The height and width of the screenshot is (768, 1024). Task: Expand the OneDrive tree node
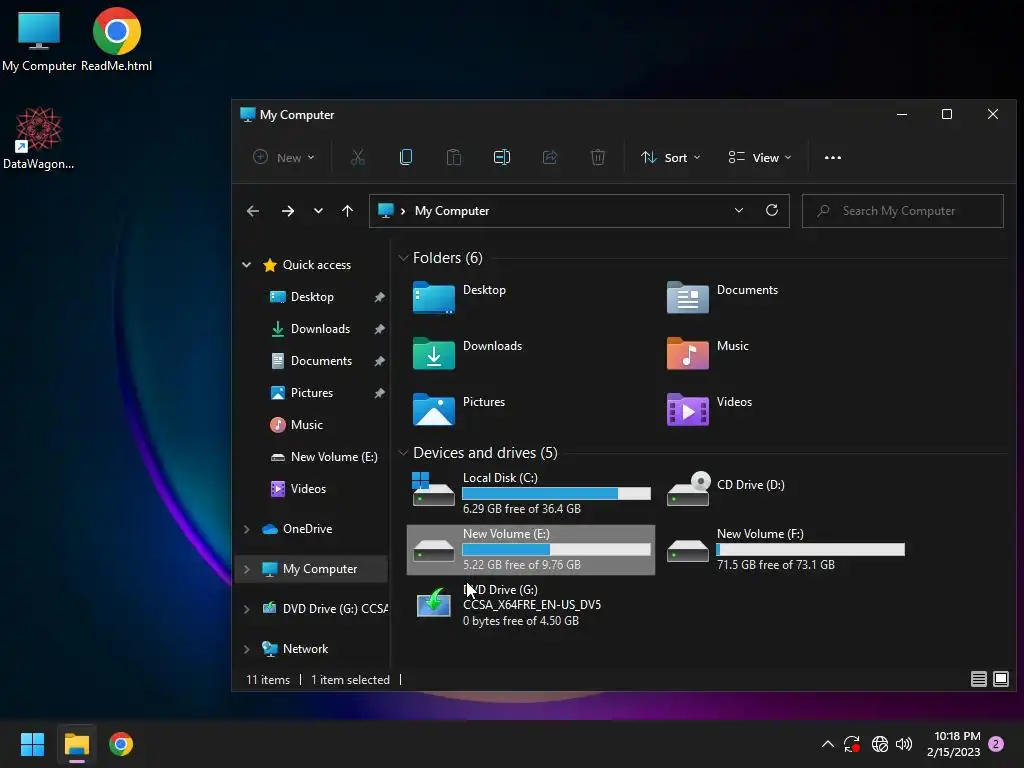tap(246, 529)
